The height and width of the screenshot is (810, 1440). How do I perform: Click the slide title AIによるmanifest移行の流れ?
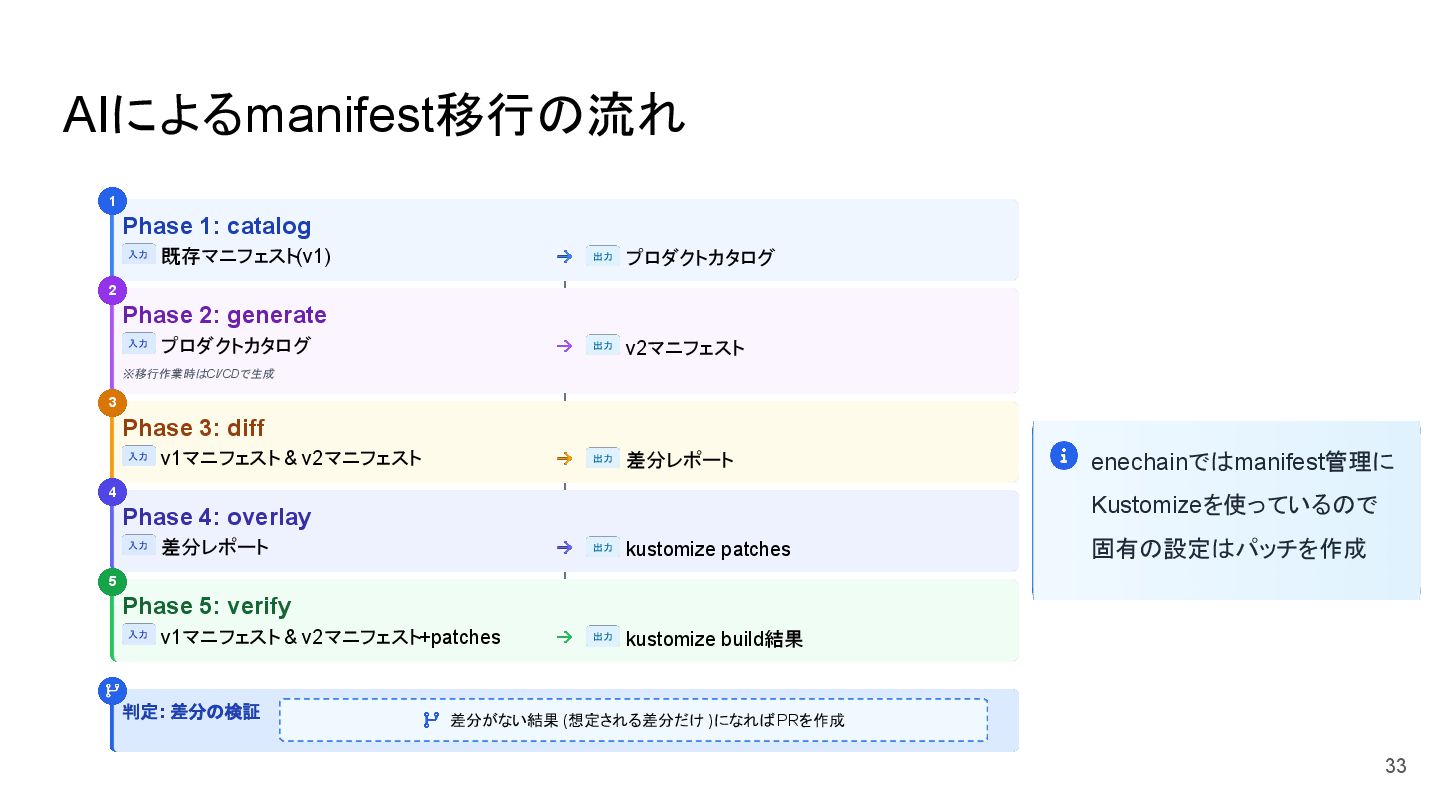[374, 117]
